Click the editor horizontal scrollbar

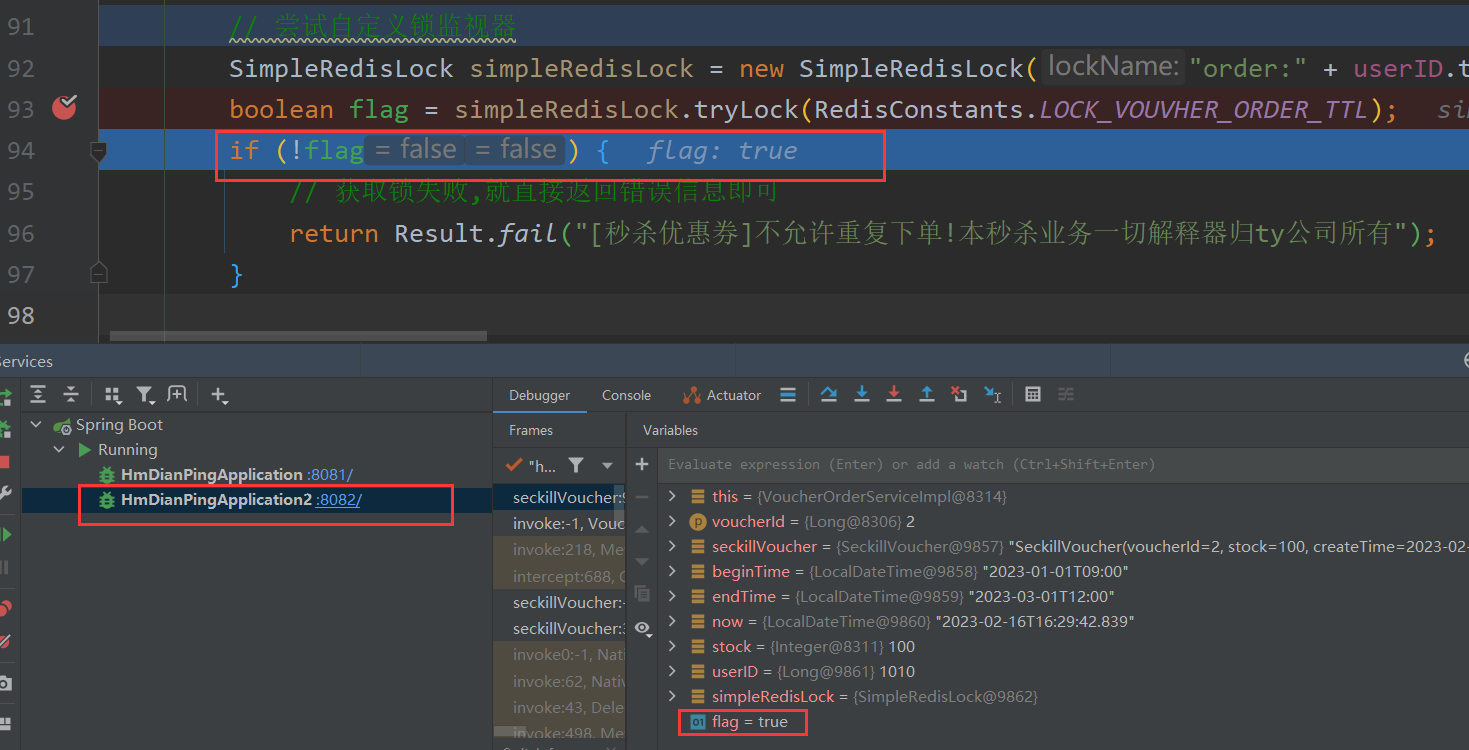[298, 336]
